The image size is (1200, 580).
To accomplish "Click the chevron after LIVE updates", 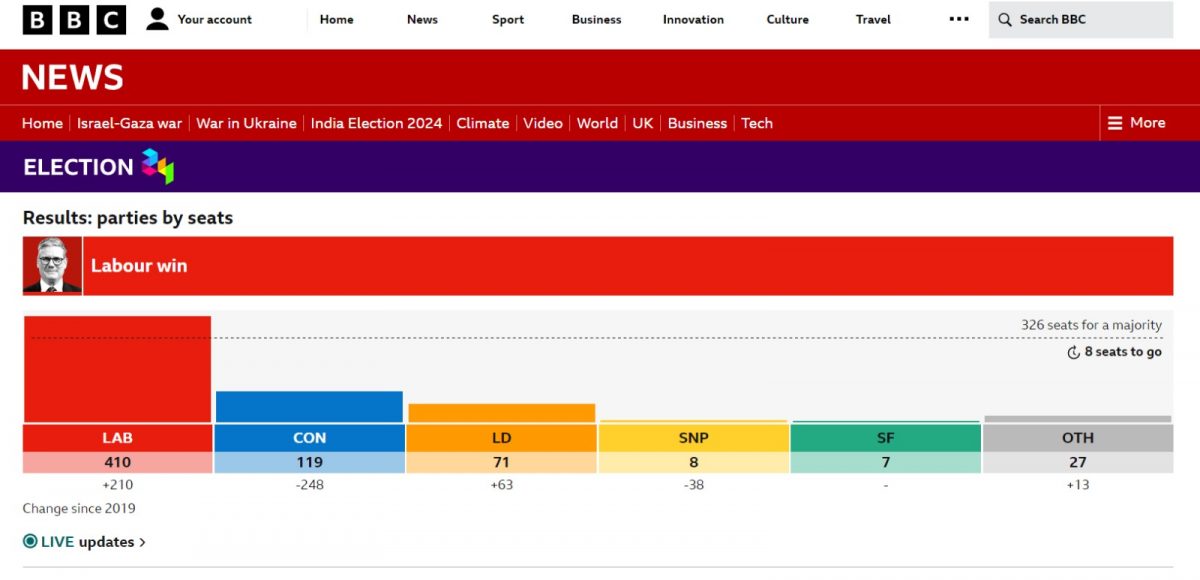I will tap(142, 542).
